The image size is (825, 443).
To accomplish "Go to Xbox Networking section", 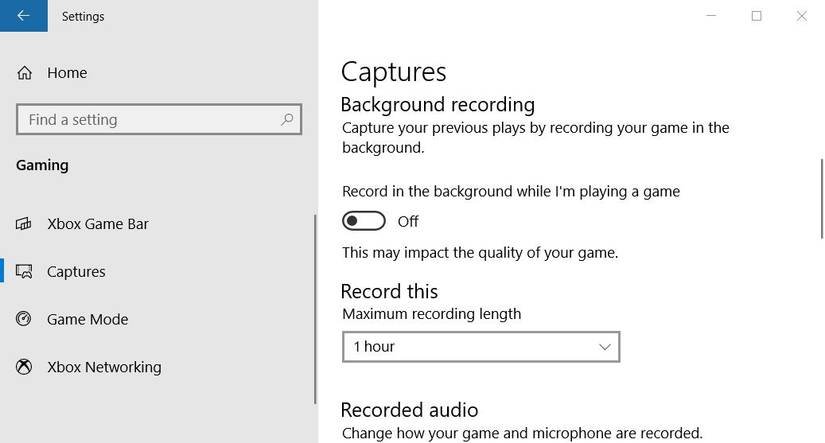I will tap(104, 367).
